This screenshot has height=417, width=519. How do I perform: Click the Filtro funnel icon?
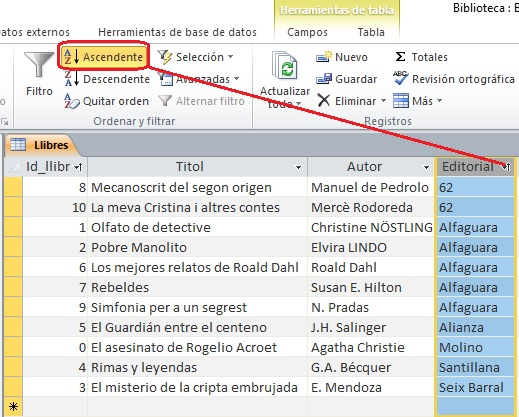(x=39, y=64)
